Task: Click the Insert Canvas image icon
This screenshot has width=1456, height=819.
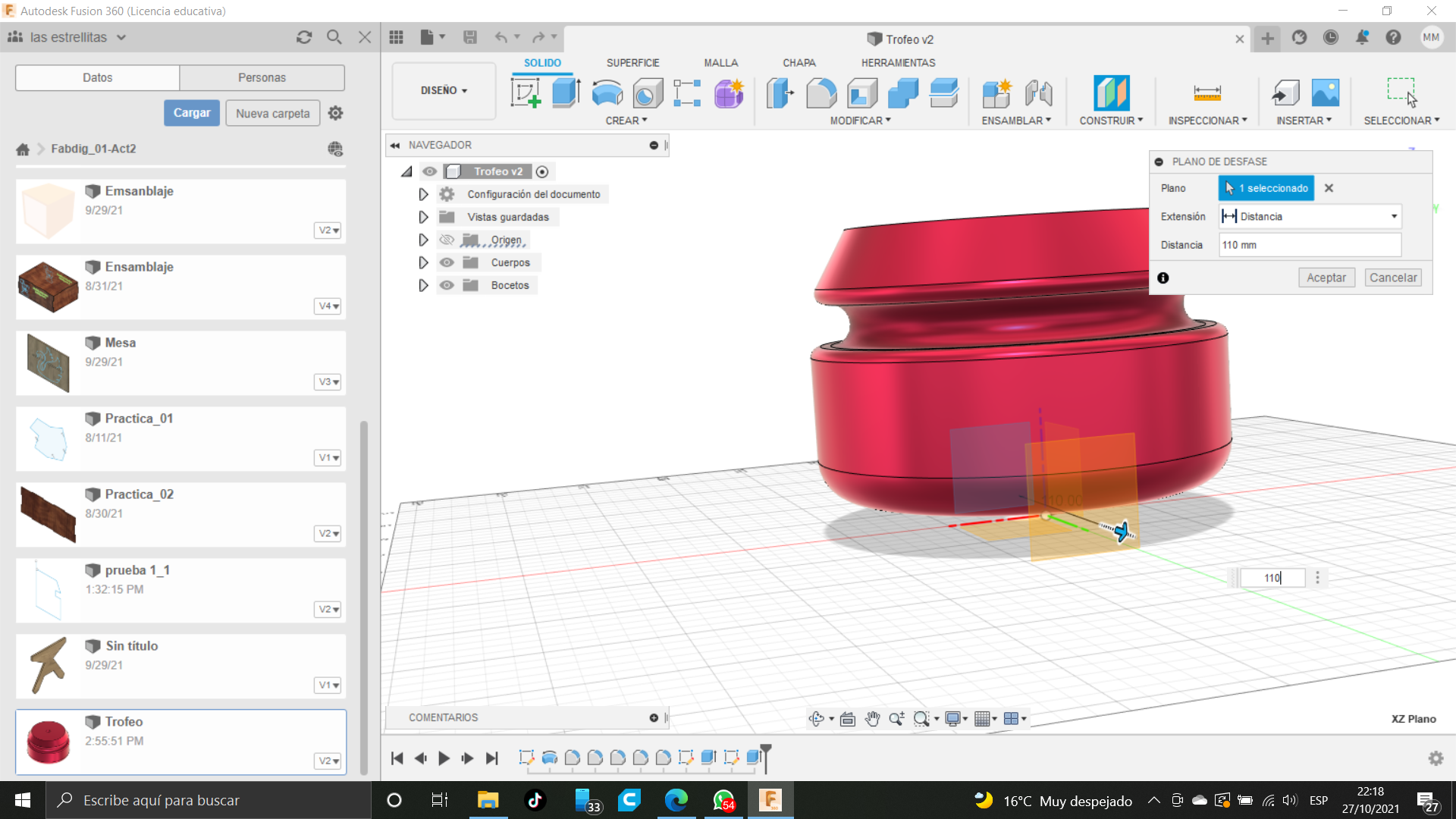Action: [x=1325, y=93]
